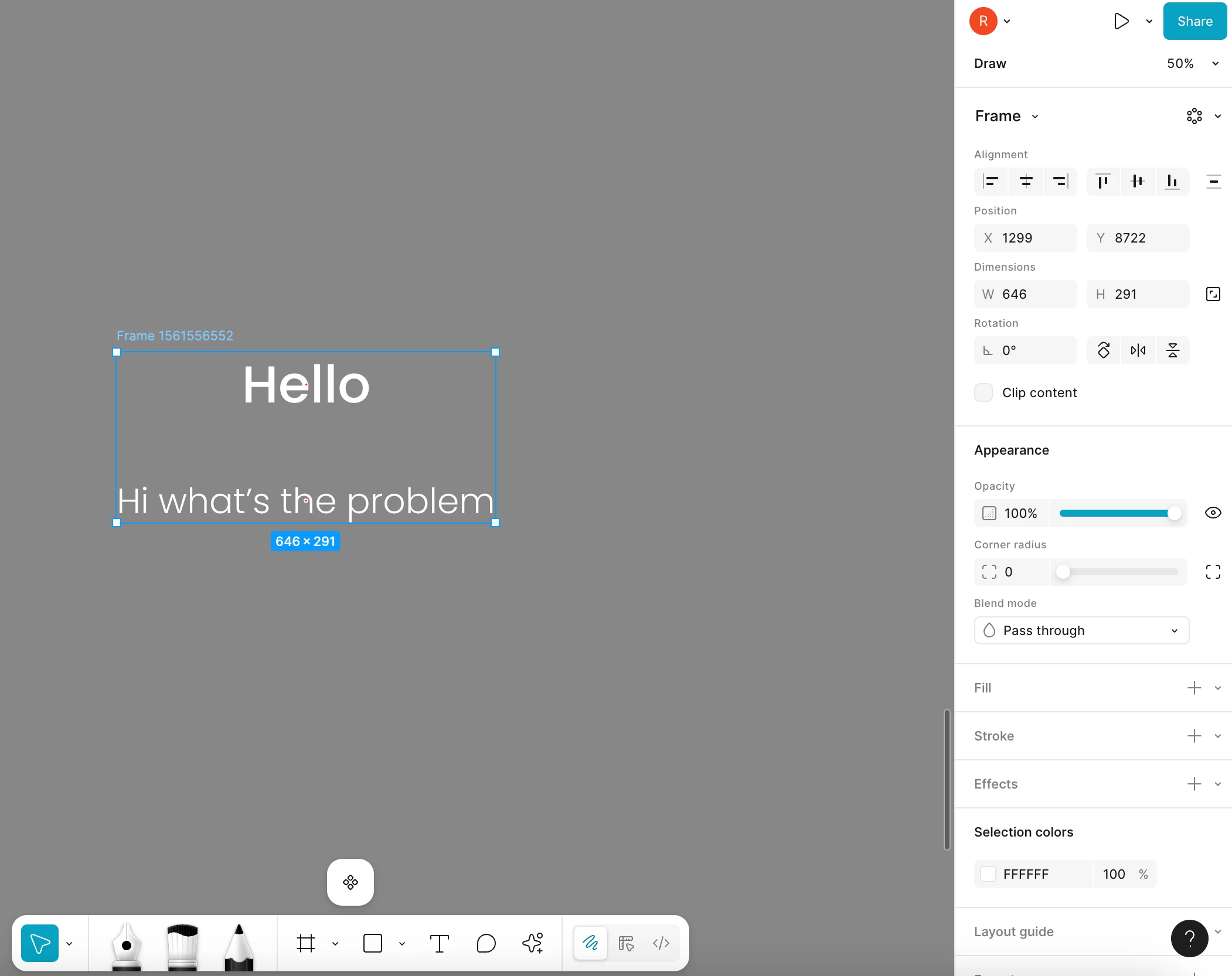Screen dimensions: 1232x976
Task: Click the Share button
Action: point(1194,21)
